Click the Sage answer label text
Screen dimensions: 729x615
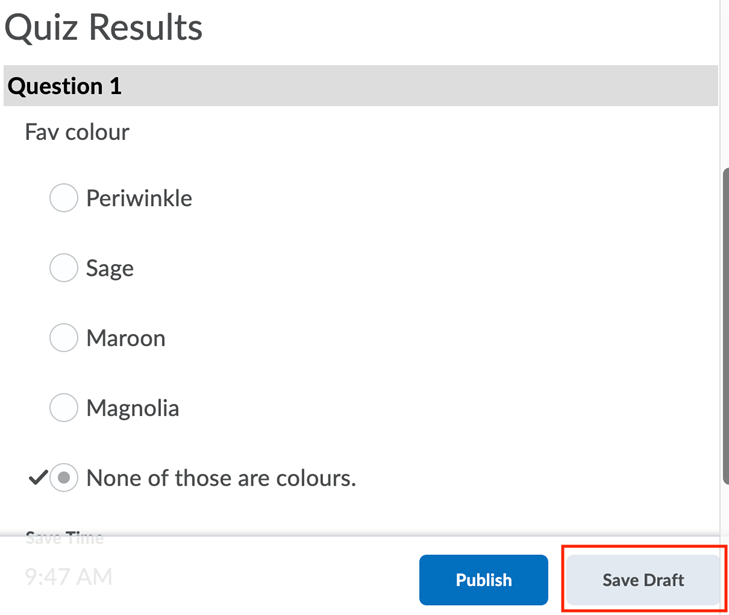click(x=110, y=268)
